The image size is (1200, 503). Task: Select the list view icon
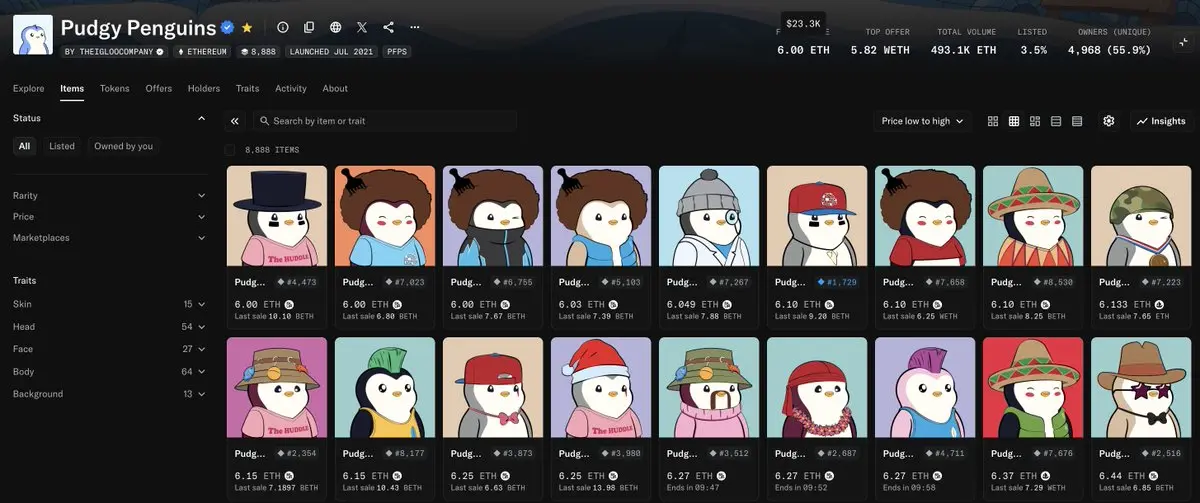click(x=1056, y=121)
